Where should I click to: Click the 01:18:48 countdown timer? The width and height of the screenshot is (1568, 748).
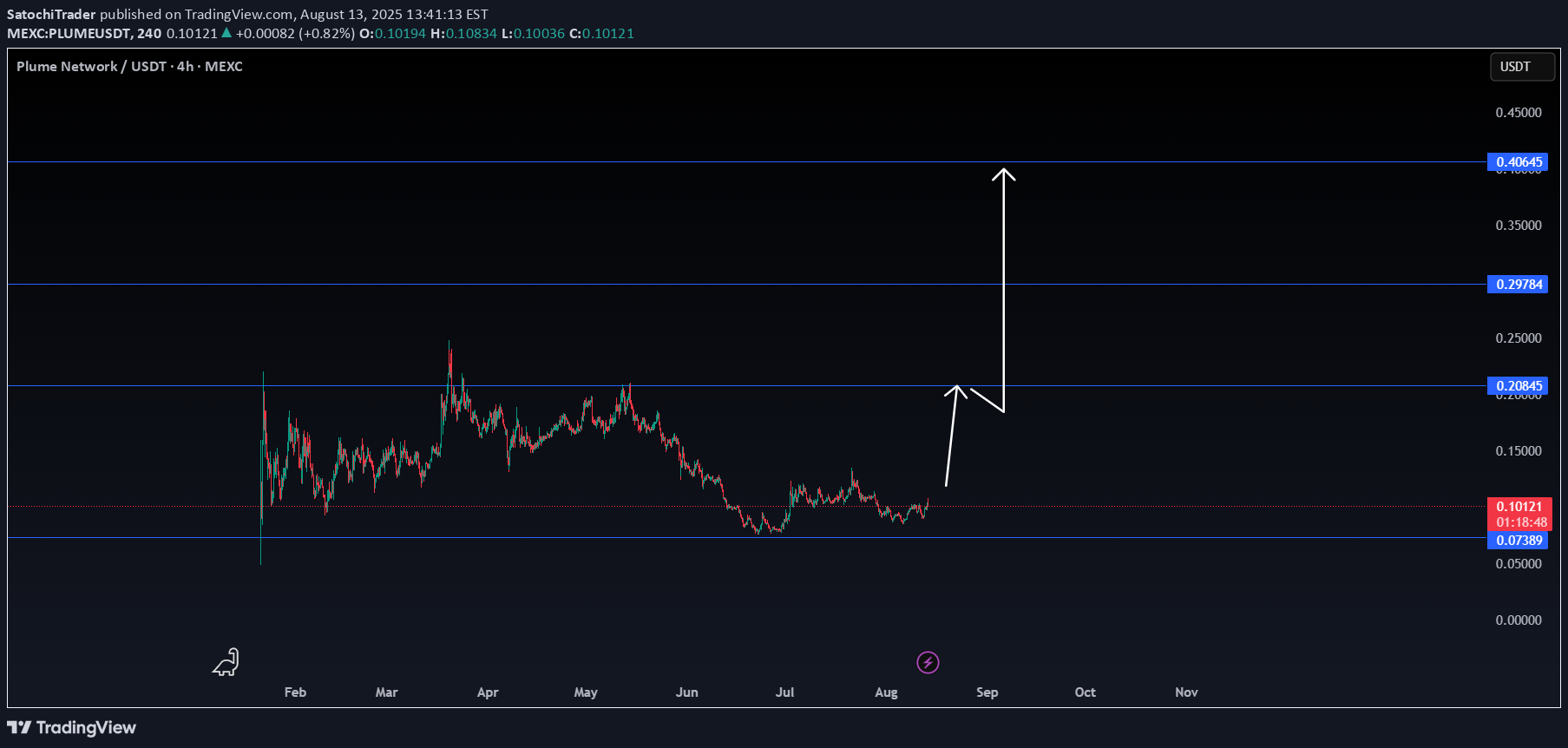pyautogui.click(x=1521, y=522)
